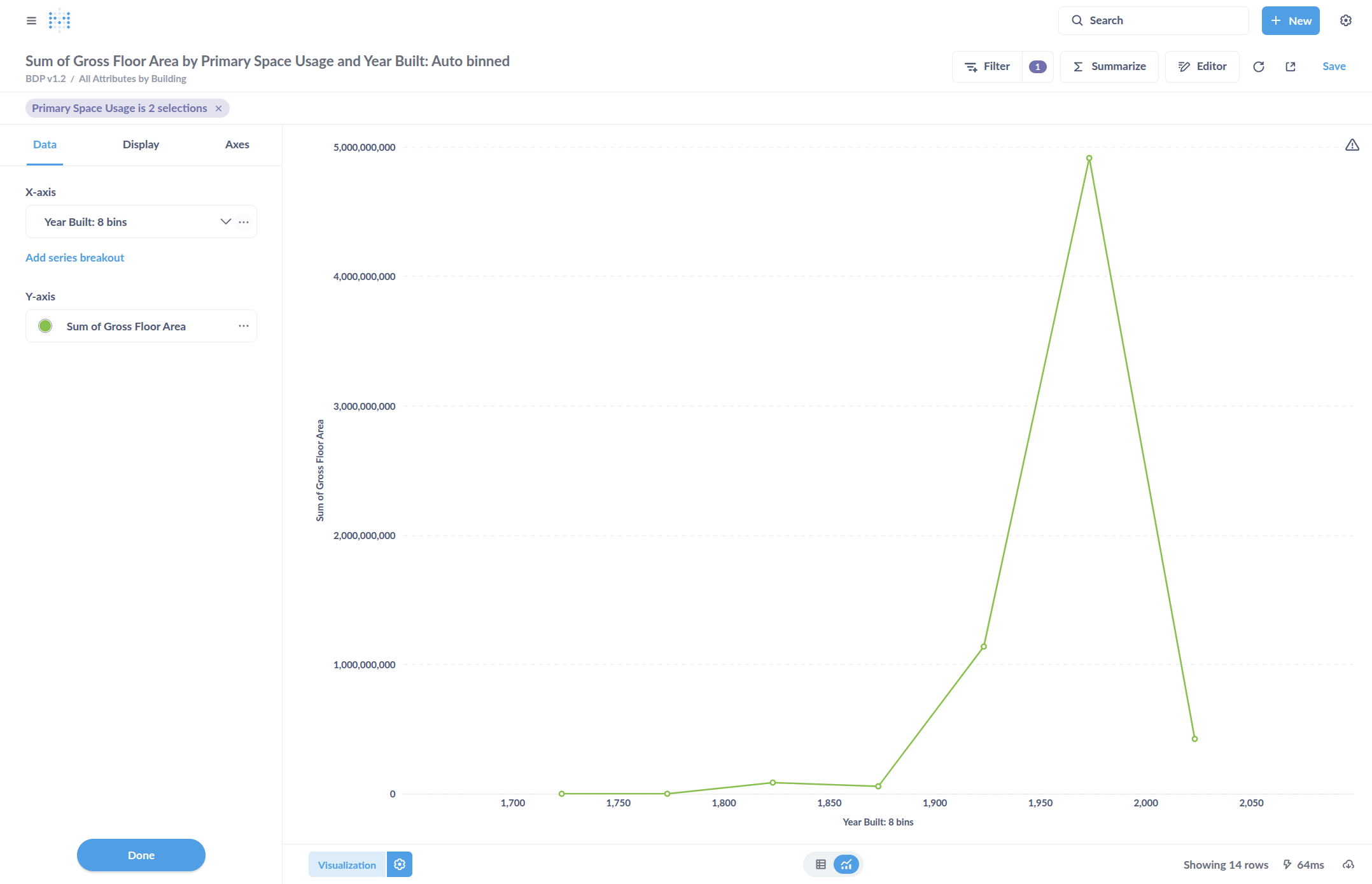Download the full results
This screenshot has width=1372, height=884.
pos(1348,864)
